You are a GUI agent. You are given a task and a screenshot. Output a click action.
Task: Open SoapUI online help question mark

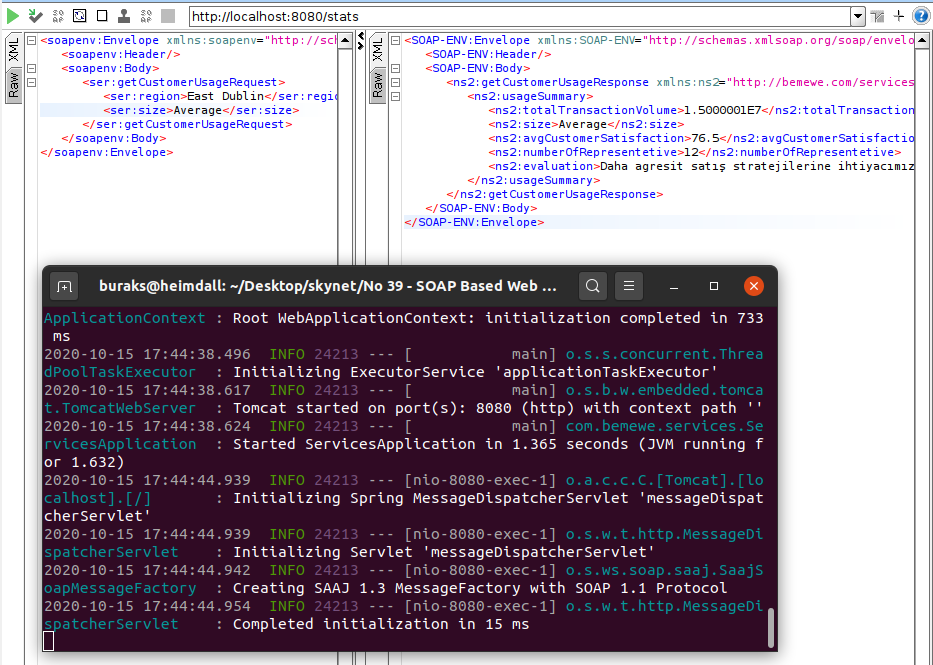pos(920,16)
